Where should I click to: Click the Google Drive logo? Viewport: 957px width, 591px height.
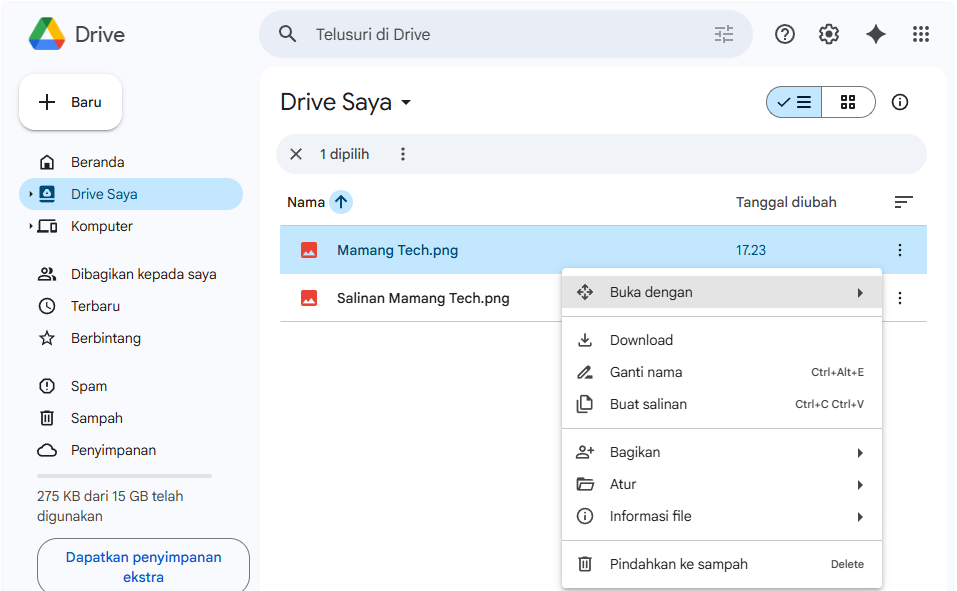coord(47,34)
